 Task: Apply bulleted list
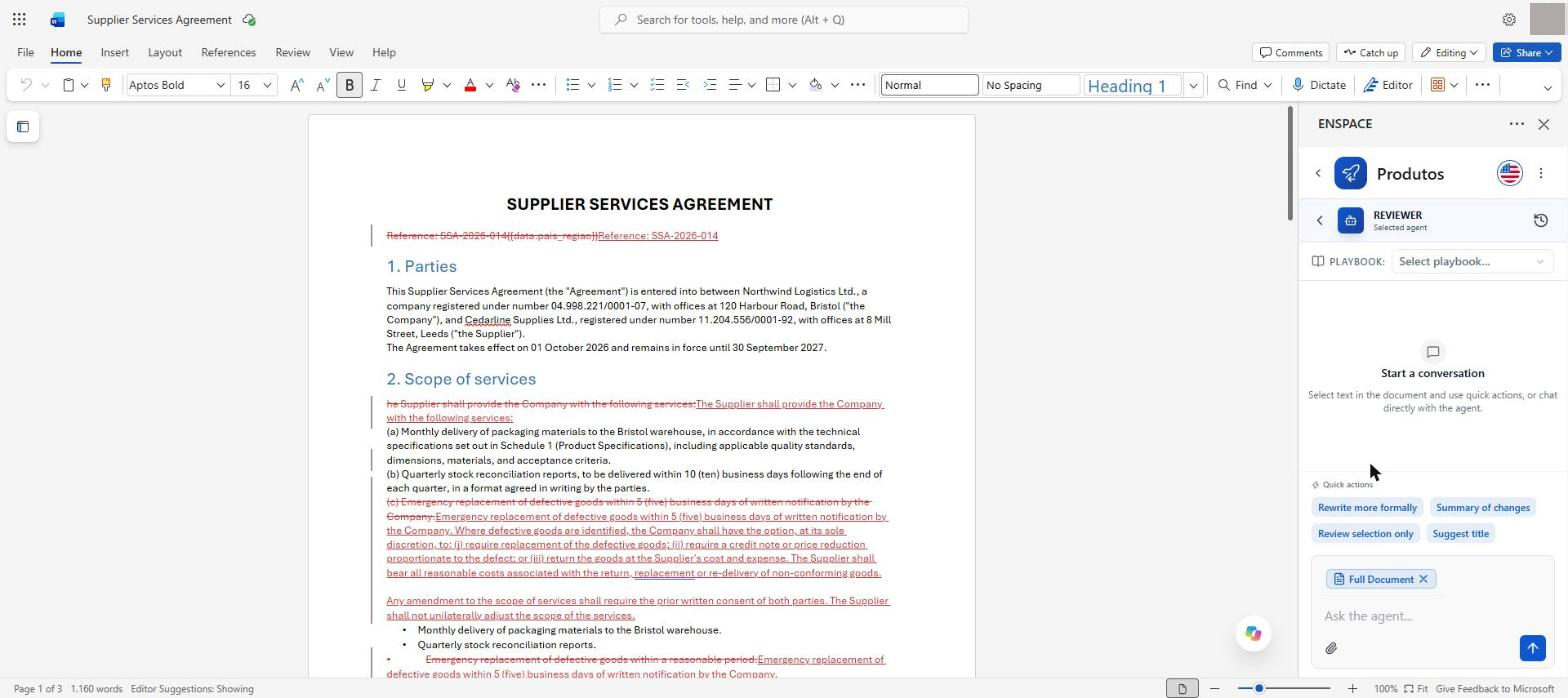point(573,85)
